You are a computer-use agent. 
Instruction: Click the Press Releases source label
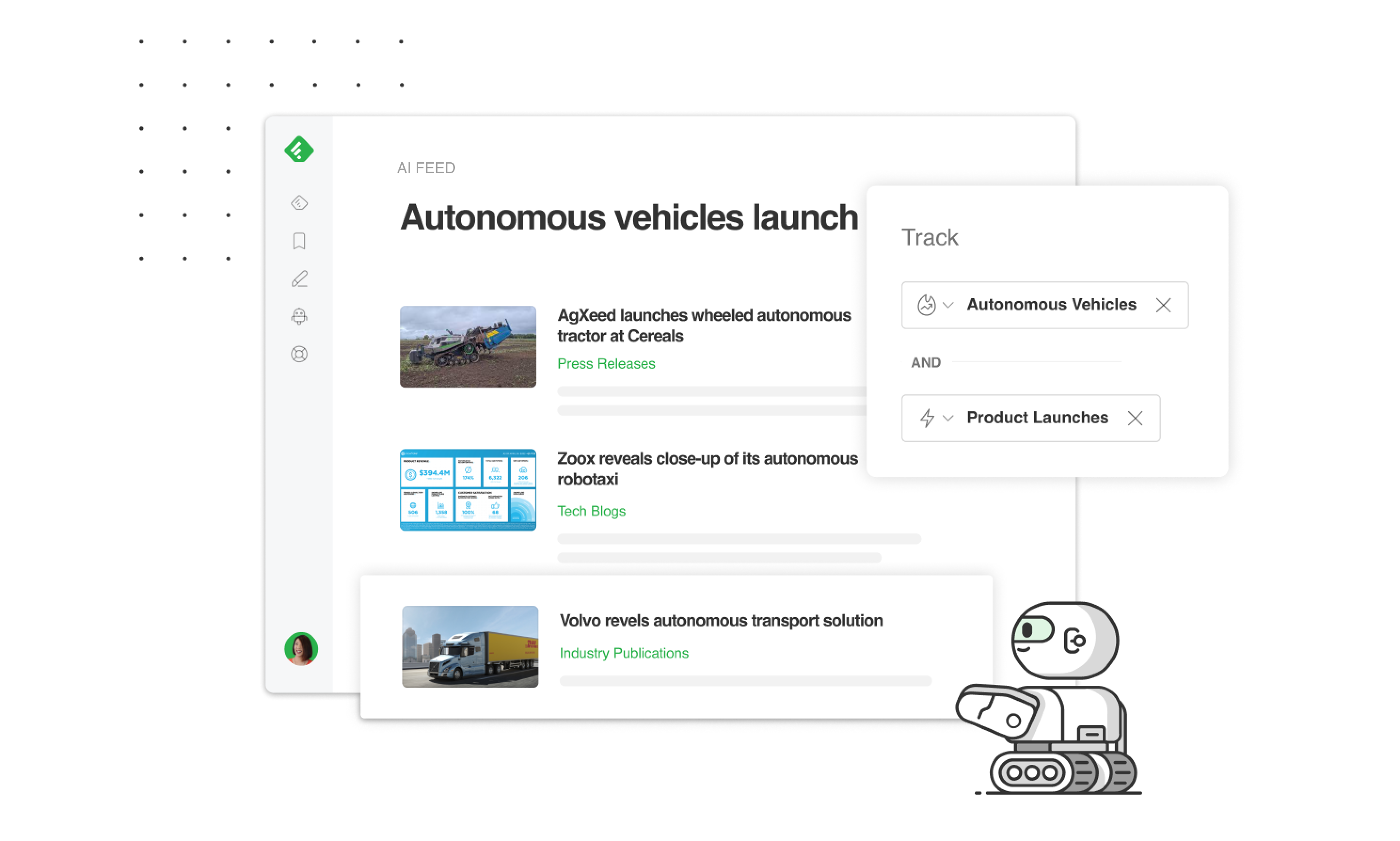click(x=606, y=363)
